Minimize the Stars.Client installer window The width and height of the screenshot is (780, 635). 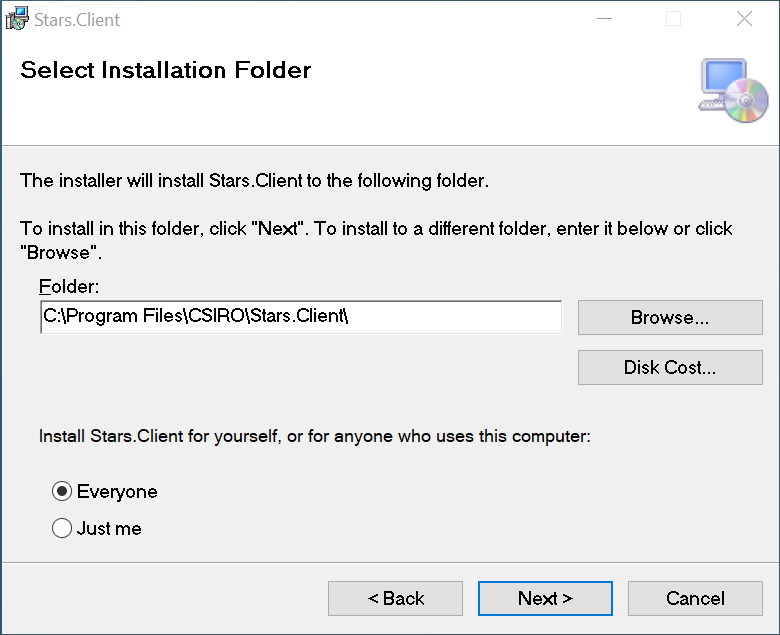603,19
